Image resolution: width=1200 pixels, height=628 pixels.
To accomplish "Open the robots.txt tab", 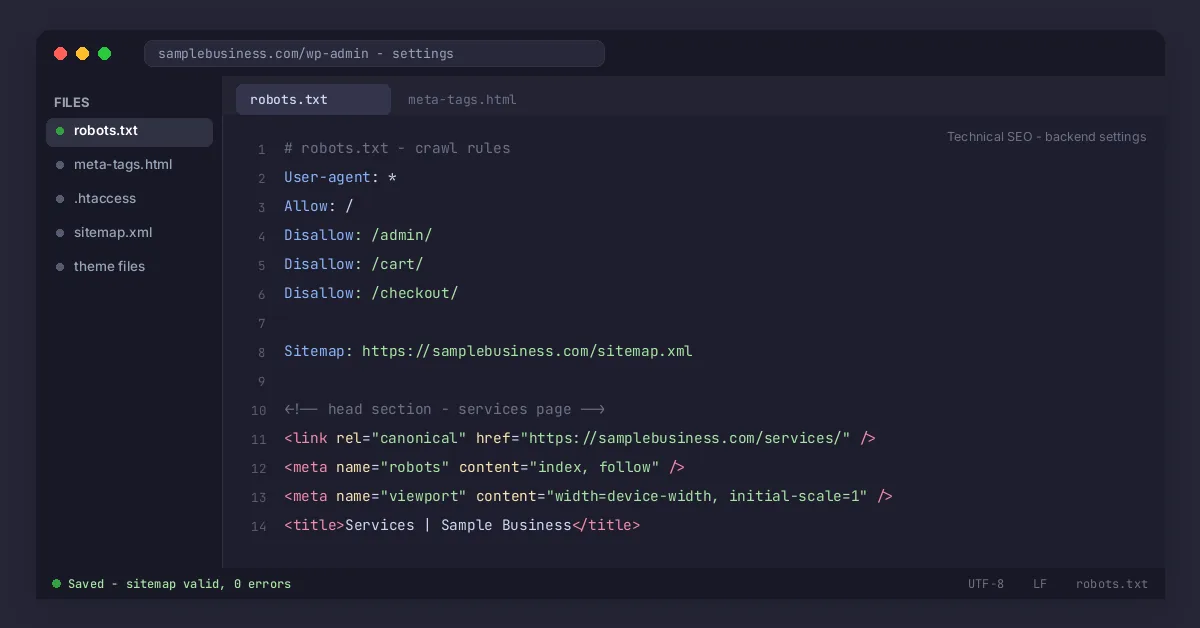I will [x=313, y=99].
